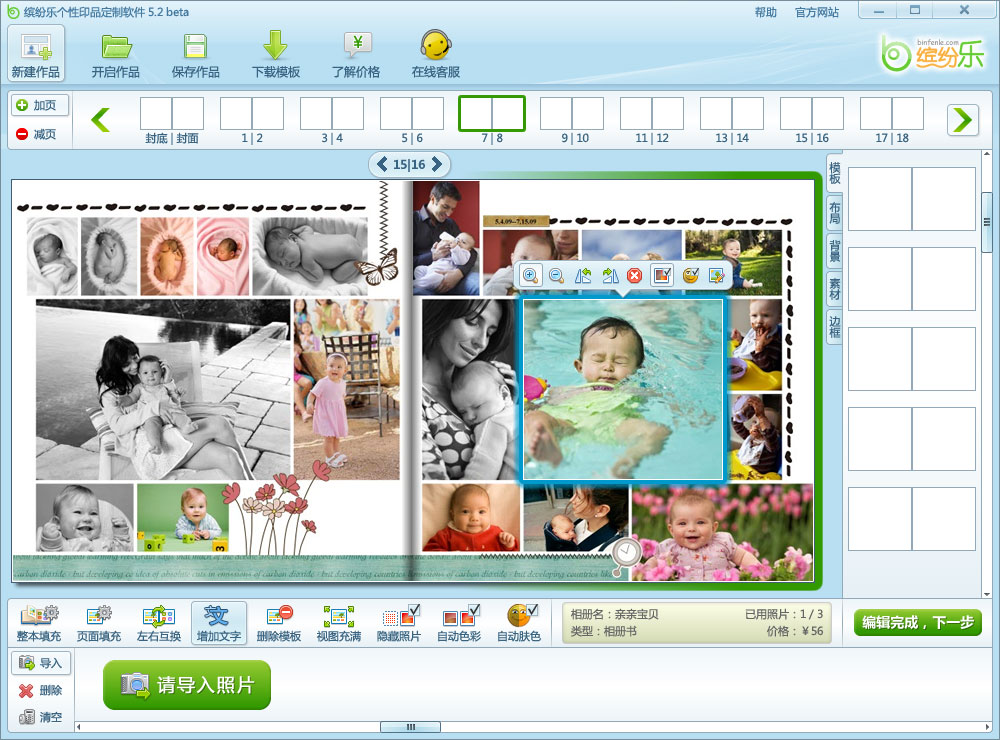Click 保存作品 save work icon
The image size is (1000, 740).
196,55
